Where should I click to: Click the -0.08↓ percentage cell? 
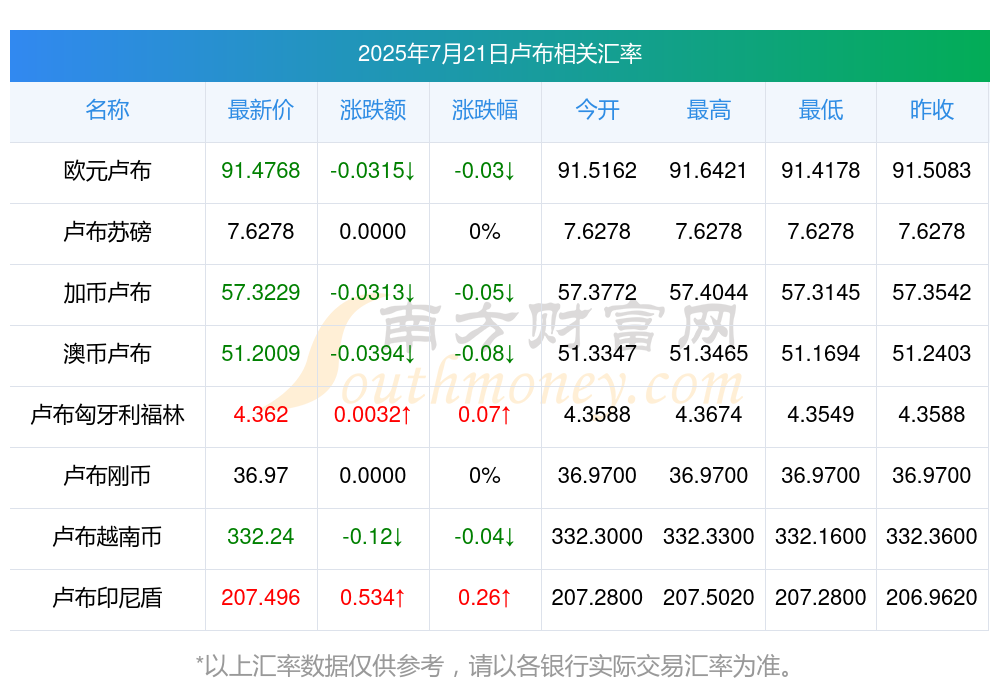coord(485,353)
